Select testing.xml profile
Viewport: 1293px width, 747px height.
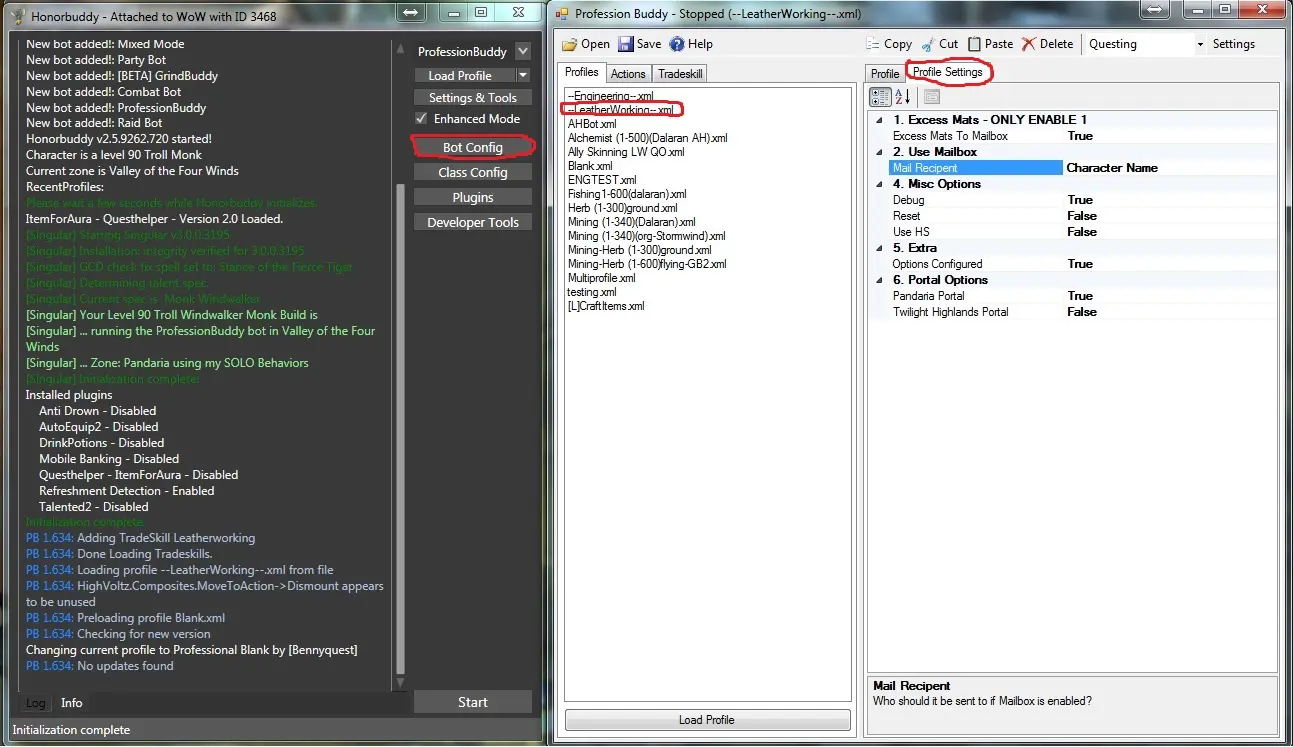click(592, 292)
